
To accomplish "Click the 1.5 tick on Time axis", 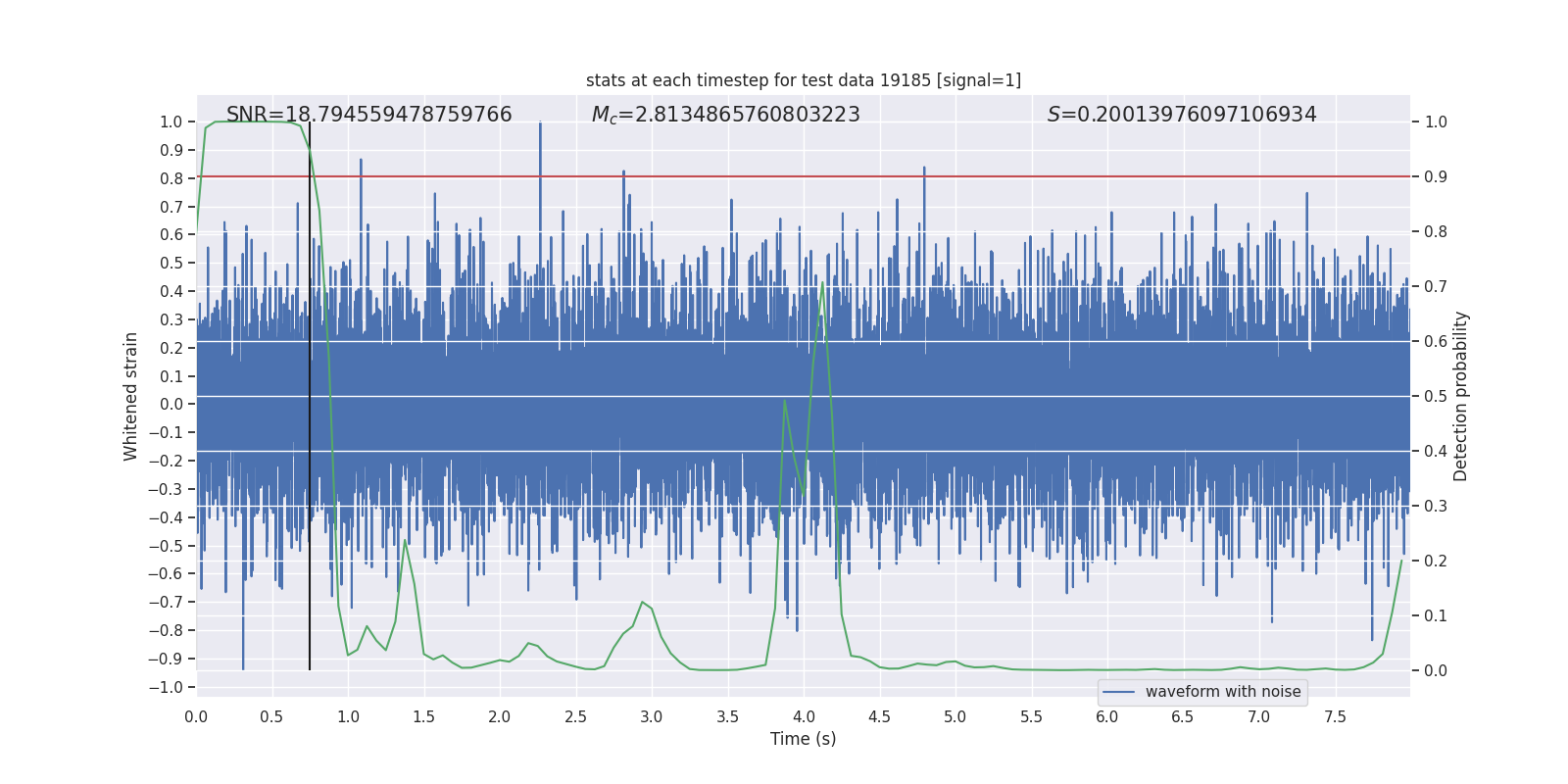I will 424,716.
